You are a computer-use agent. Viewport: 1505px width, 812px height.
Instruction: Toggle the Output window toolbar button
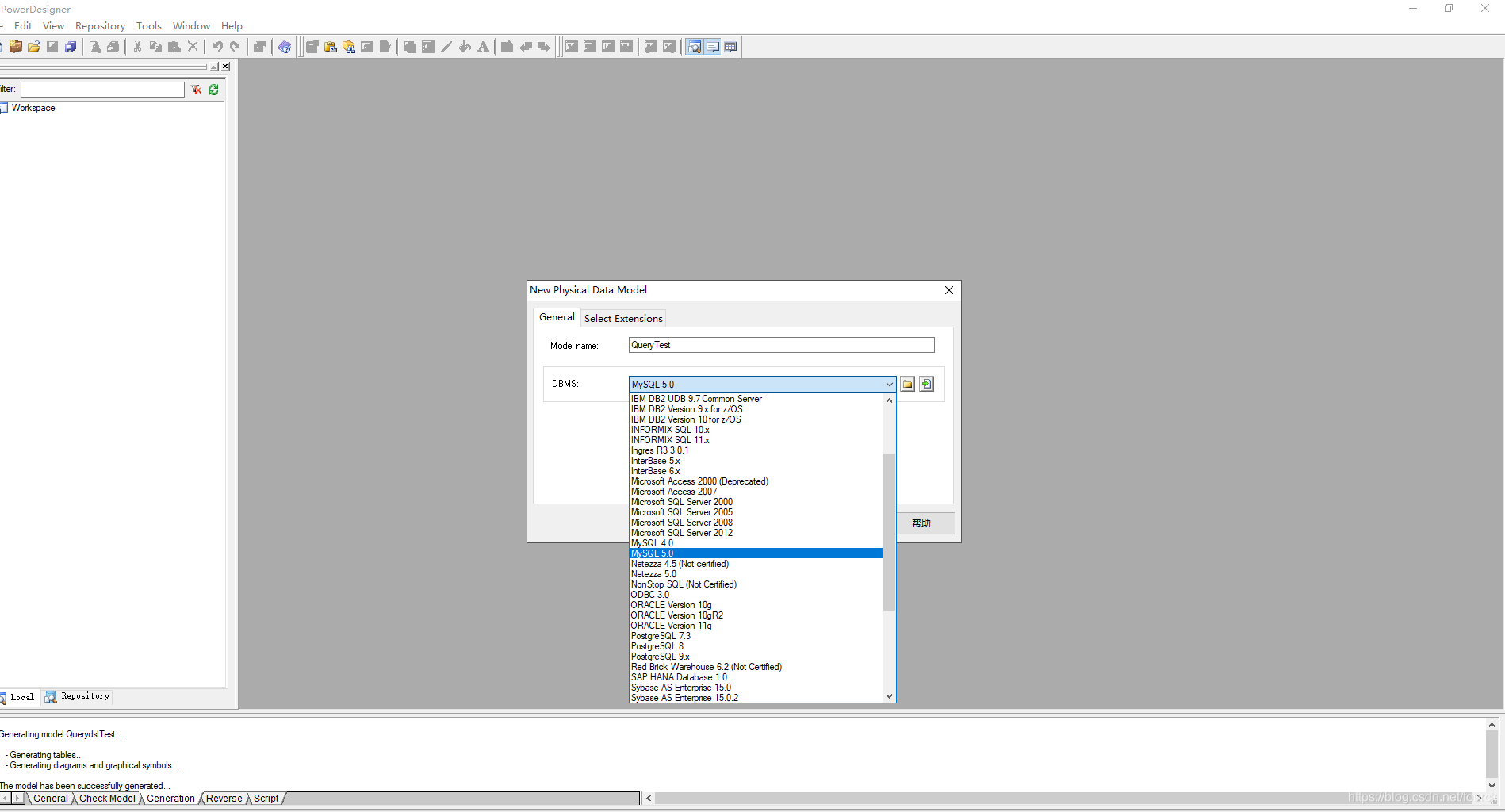tap(712, 47)
